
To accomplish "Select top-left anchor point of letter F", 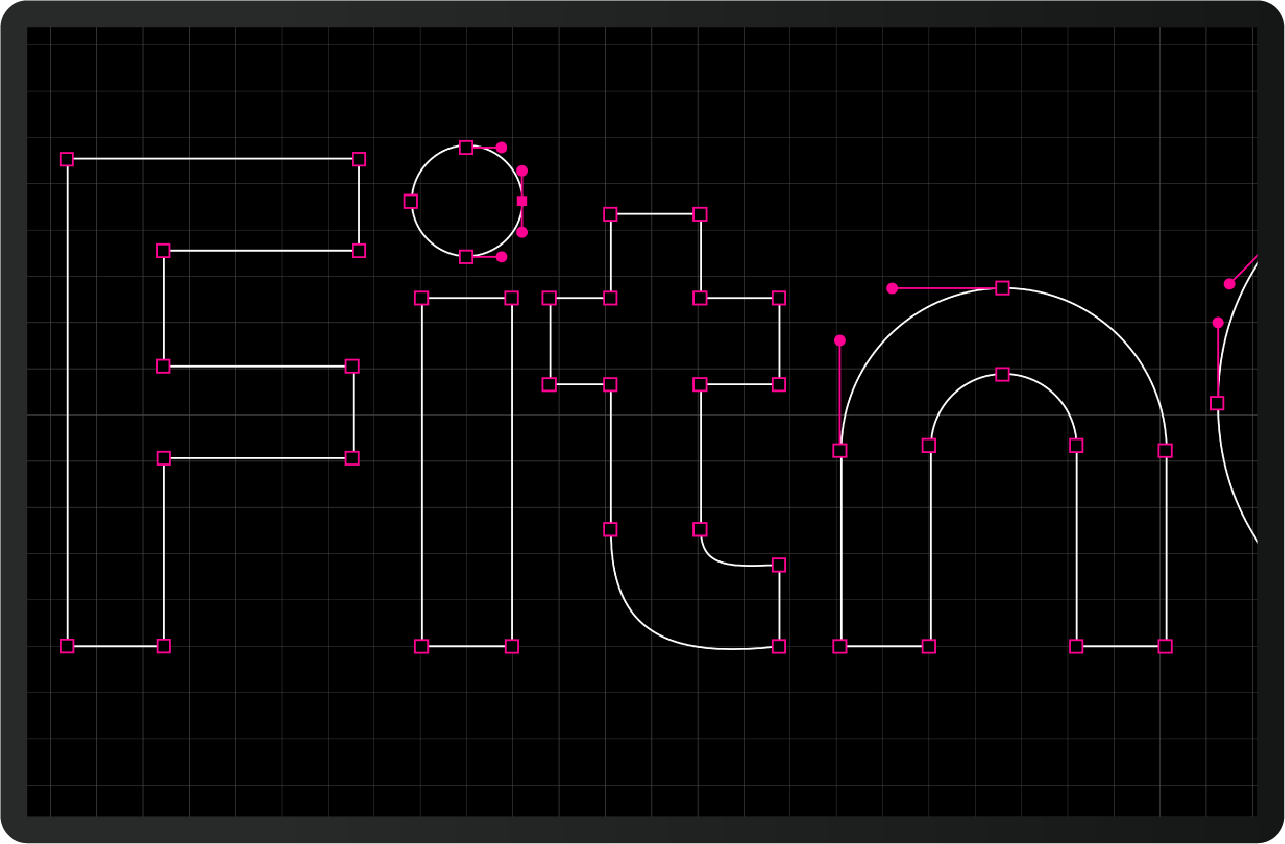I will click(67, 159).
